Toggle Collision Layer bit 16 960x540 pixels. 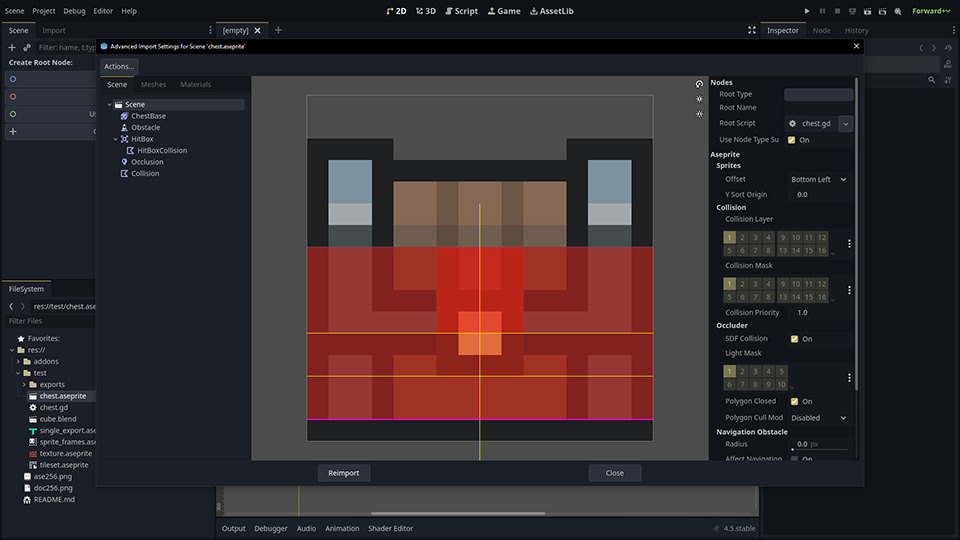coord(822,250)
